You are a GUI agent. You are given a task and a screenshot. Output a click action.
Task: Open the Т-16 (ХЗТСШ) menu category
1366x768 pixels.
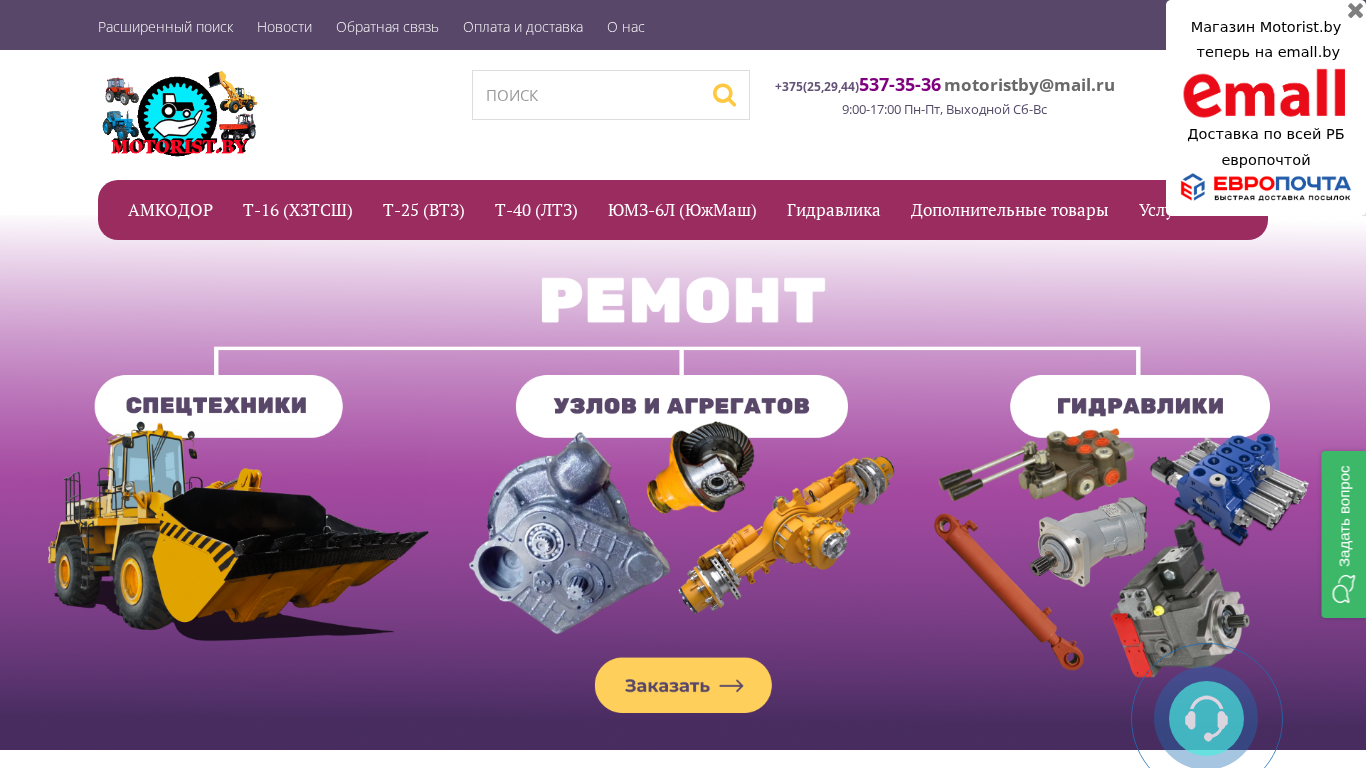click(x=298, y=210)
